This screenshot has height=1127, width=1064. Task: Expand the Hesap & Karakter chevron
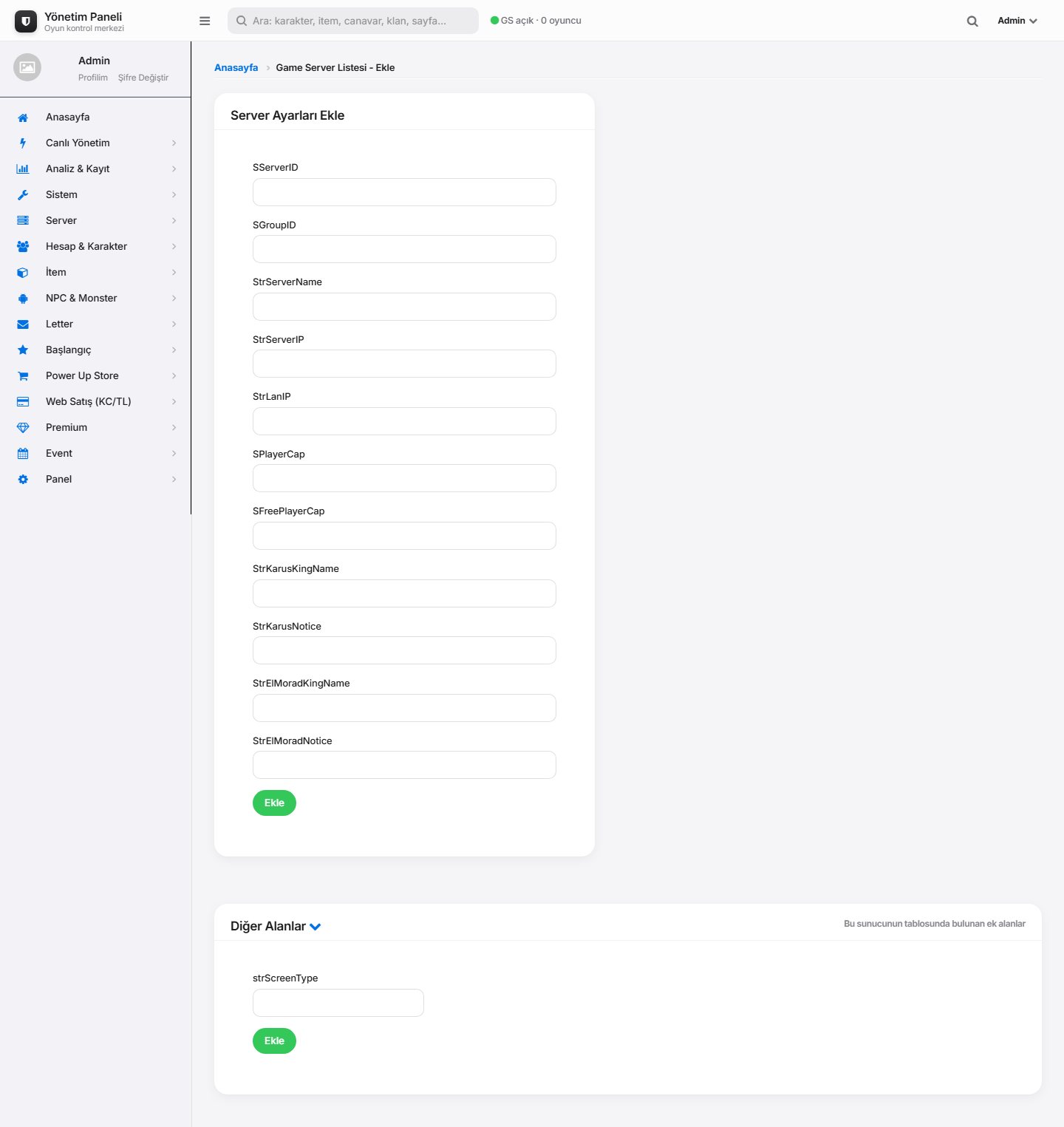[174, 247]
